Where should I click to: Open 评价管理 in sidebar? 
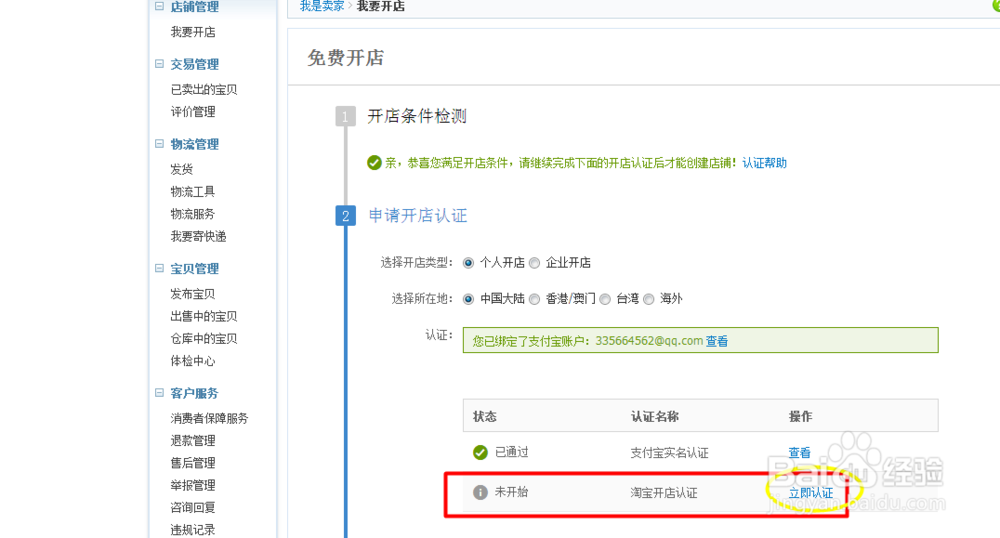(x=193, y=112)
